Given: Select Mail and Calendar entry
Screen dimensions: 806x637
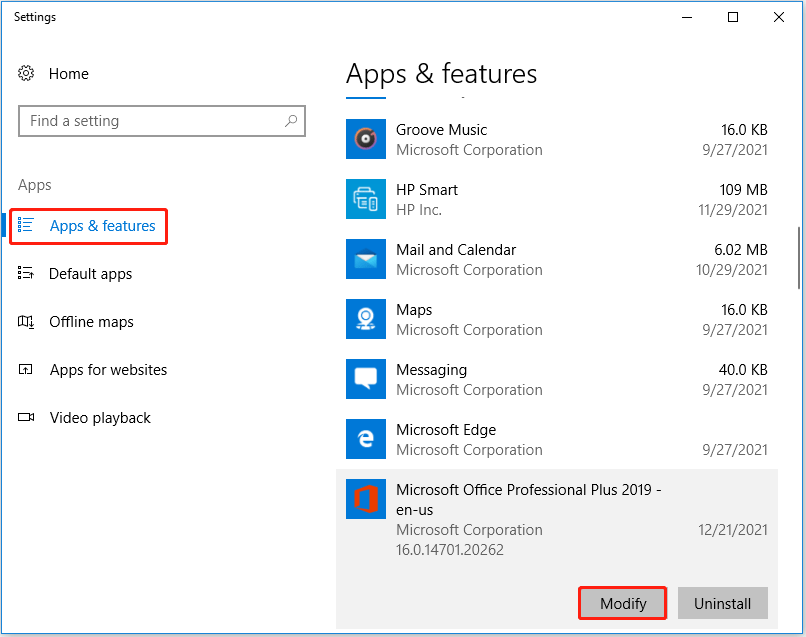Looking at the screenshot, I should (x=557, y=259).
